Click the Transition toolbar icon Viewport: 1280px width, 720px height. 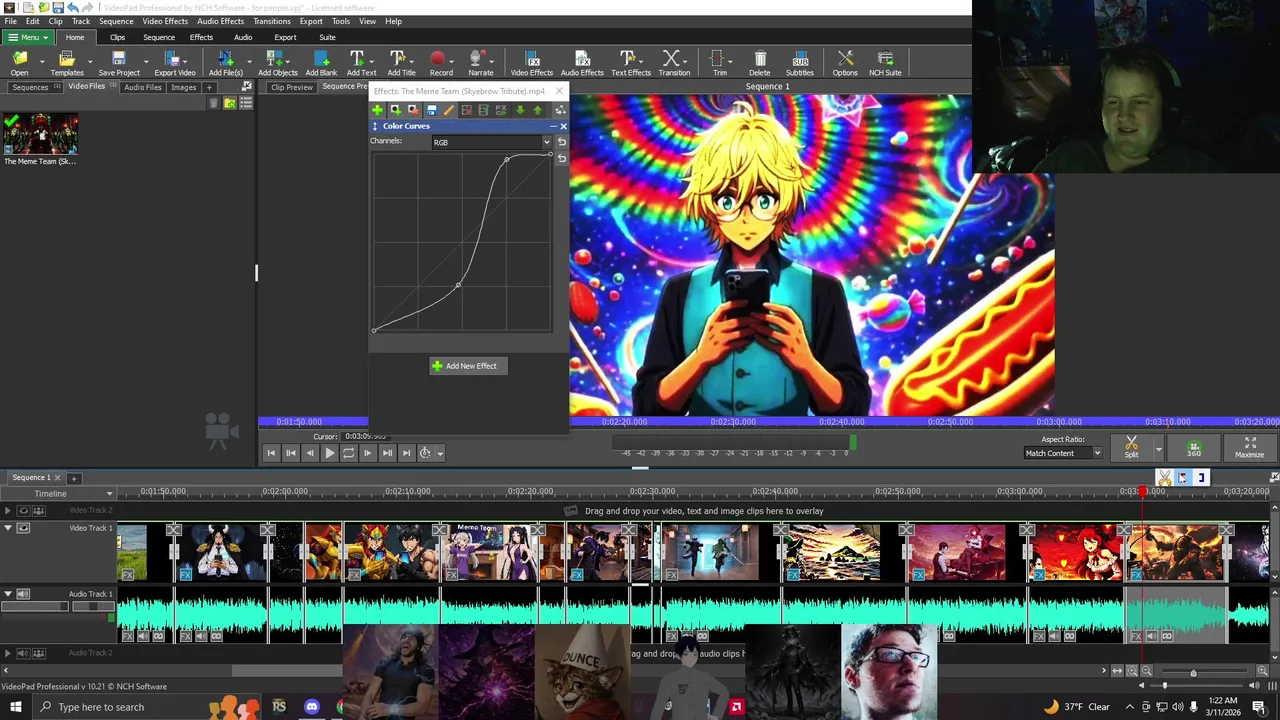pyautogui.click(x=673, y=63)
